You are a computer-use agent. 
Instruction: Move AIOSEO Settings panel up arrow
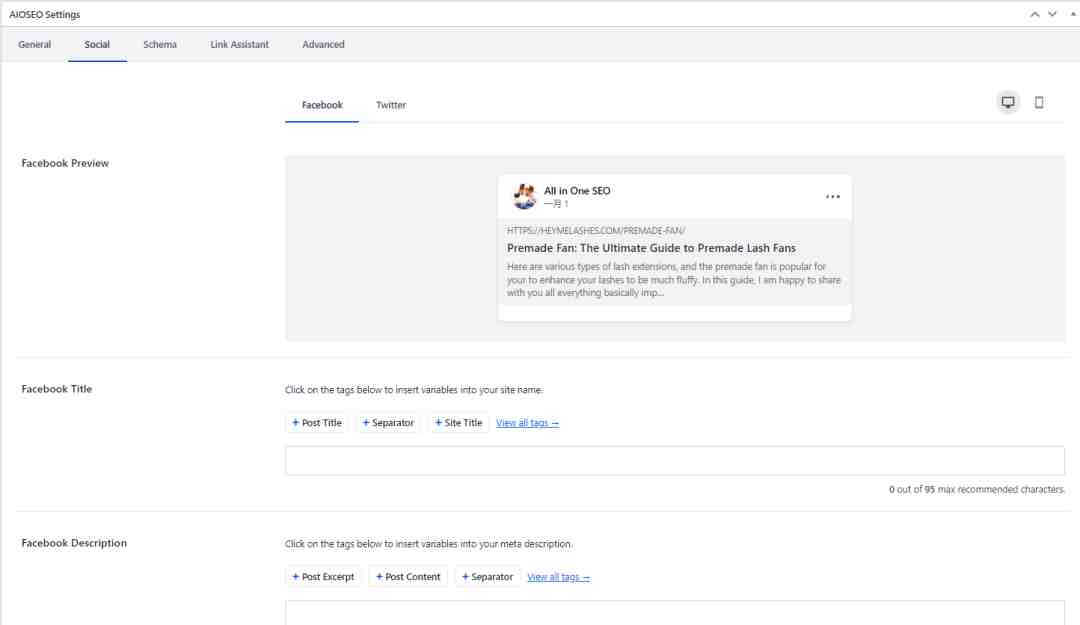[x=1035, y=14]
